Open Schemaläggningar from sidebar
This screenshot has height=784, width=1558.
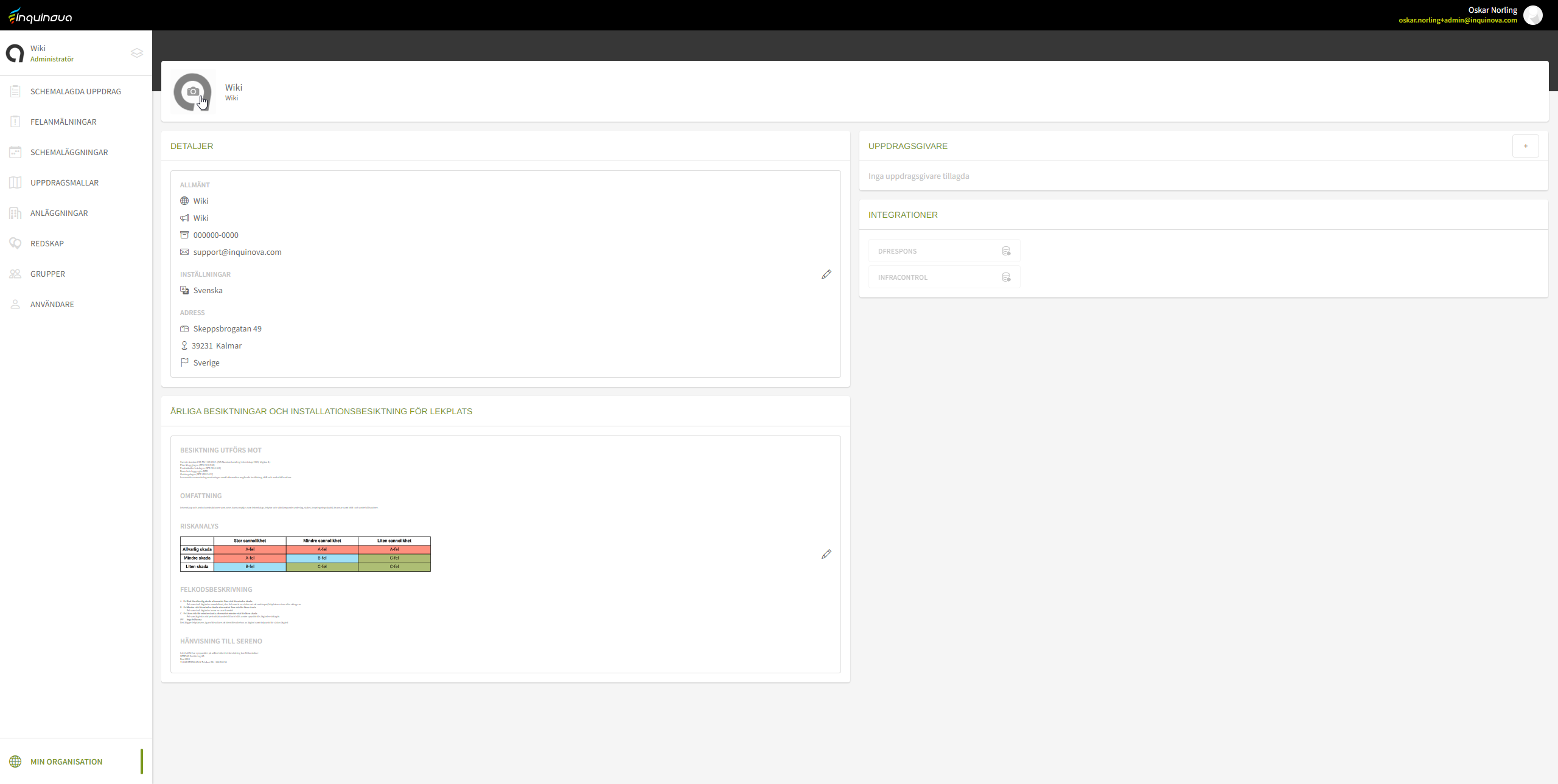69,152
